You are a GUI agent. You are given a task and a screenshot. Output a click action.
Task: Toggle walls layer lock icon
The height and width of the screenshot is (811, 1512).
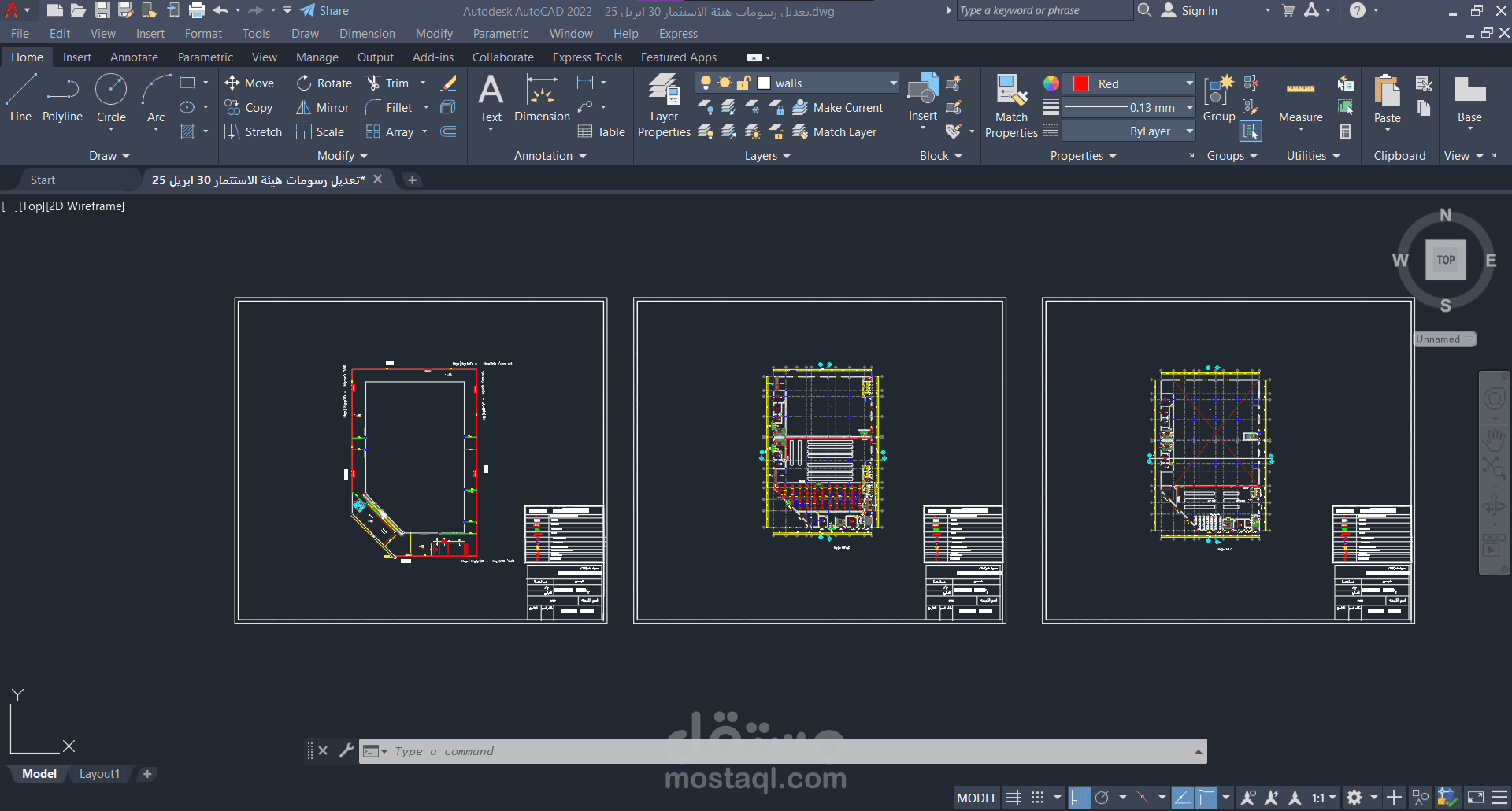743,83
